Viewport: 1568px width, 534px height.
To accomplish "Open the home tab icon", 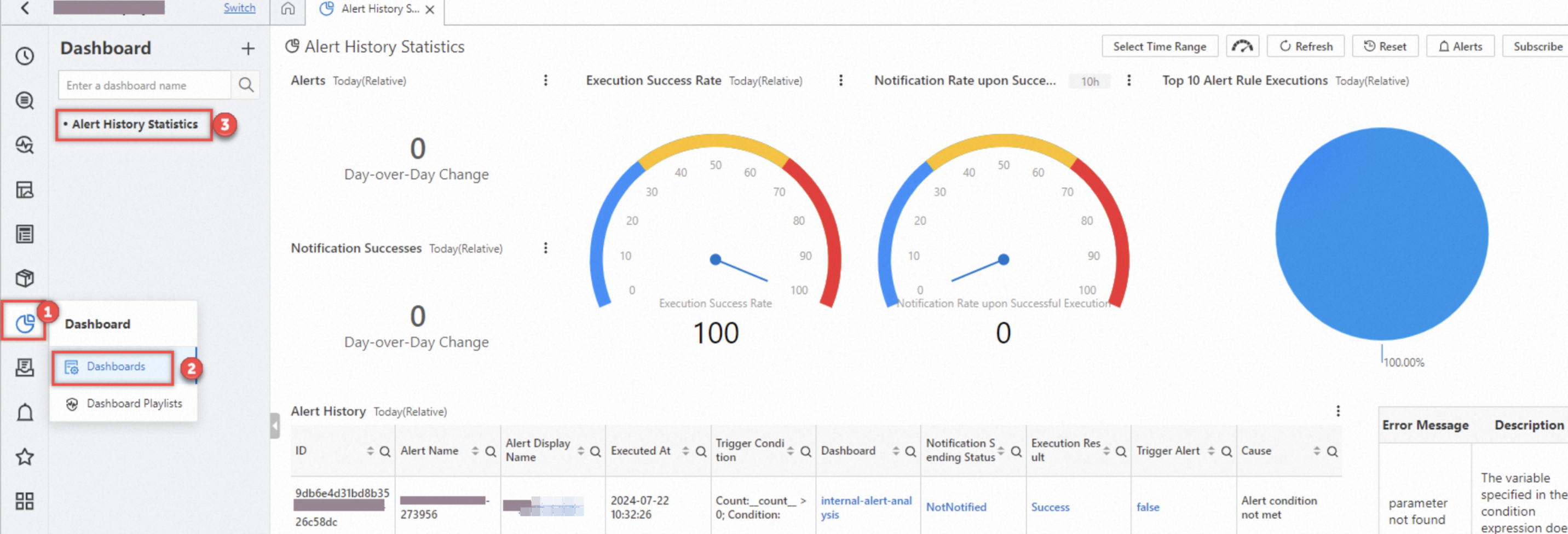I will point(288,9).
